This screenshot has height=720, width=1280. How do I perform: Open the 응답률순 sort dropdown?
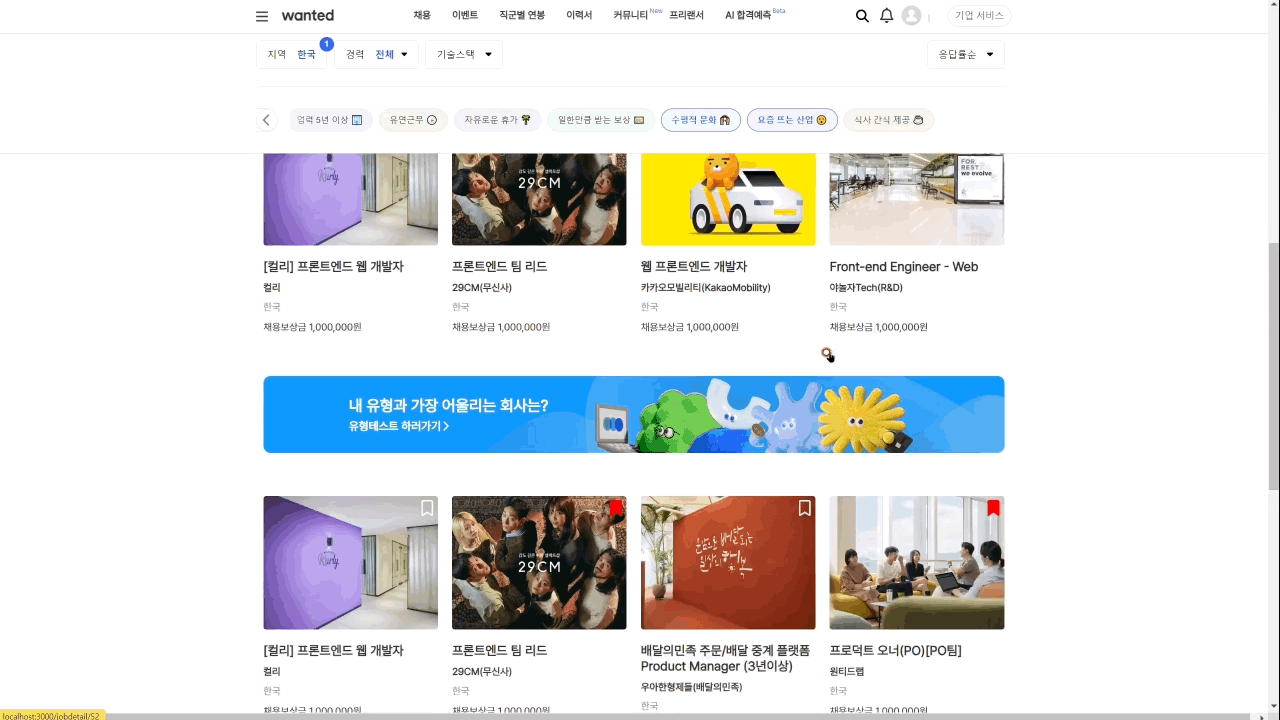pos(965,54)
